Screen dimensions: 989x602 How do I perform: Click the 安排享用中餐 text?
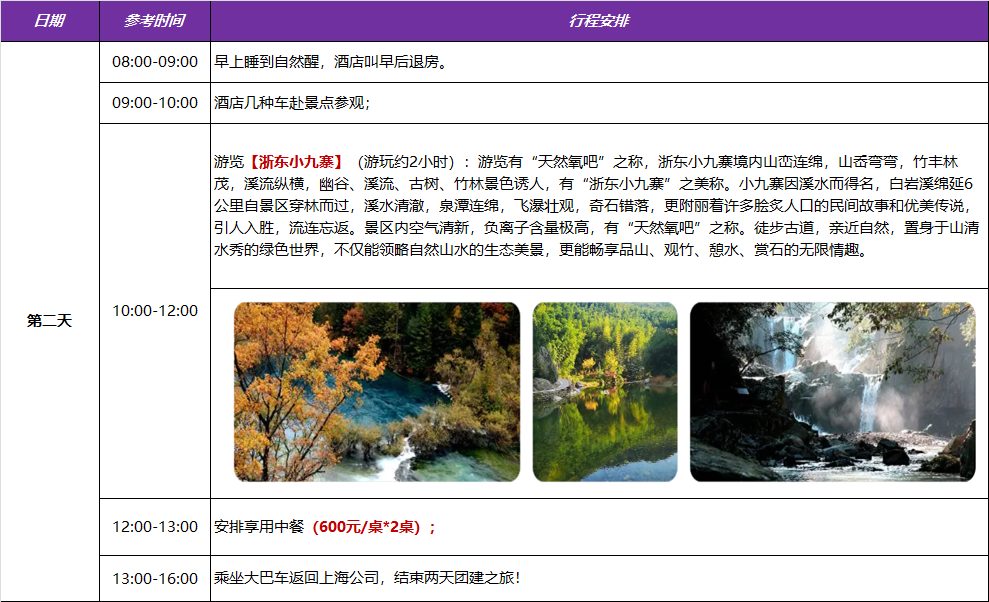[x=259, y=527]
